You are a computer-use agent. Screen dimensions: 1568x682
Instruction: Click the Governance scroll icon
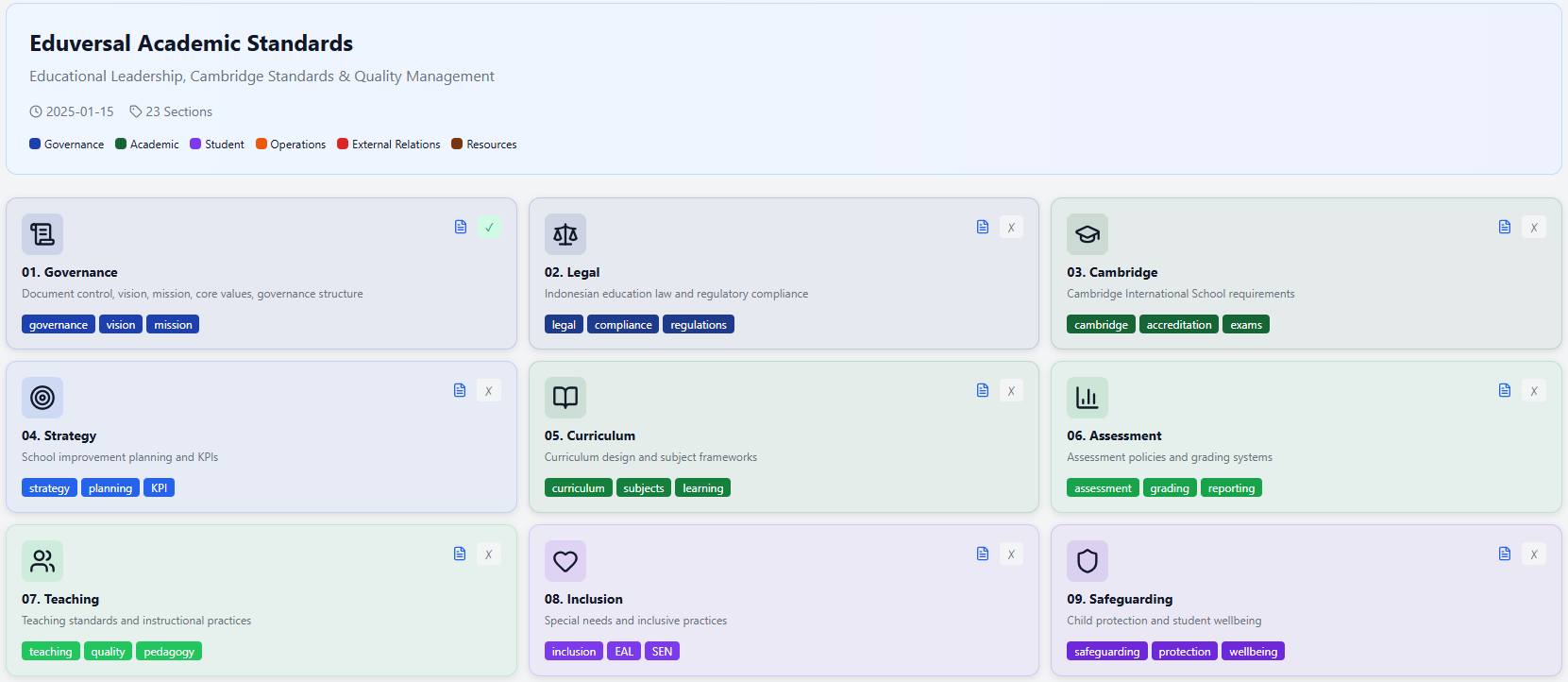point(42,234)
